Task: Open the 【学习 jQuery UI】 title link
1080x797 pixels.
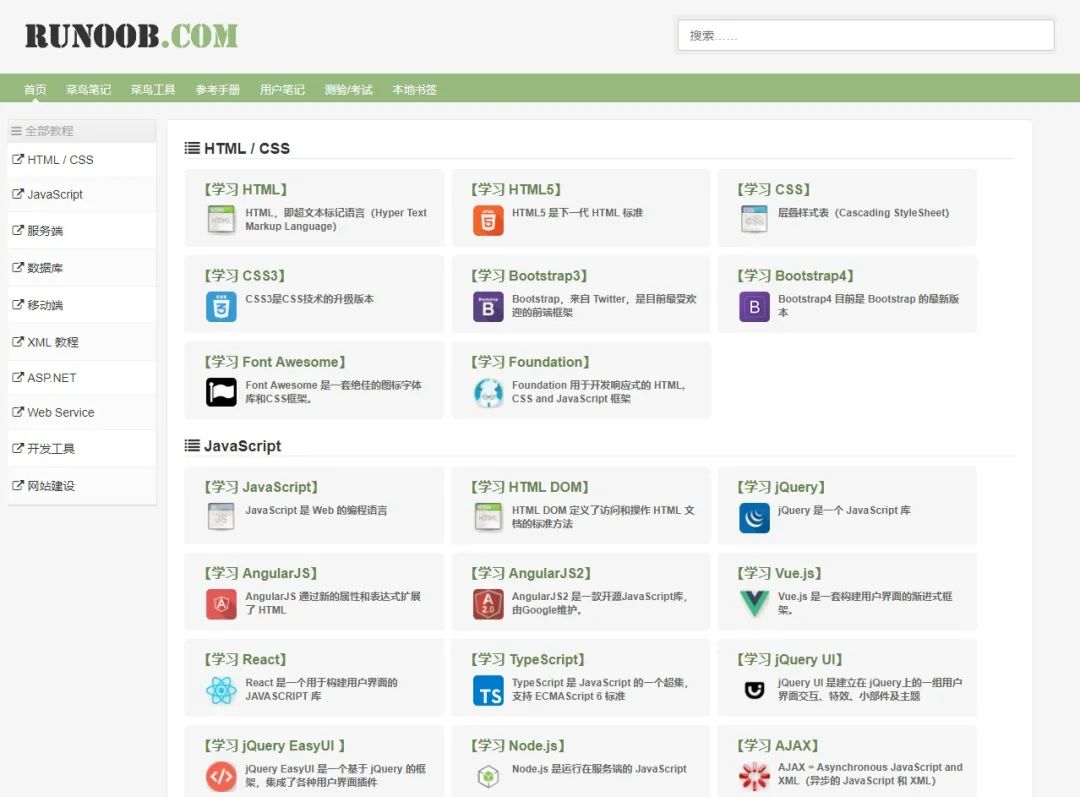Action: click(790, 659)
